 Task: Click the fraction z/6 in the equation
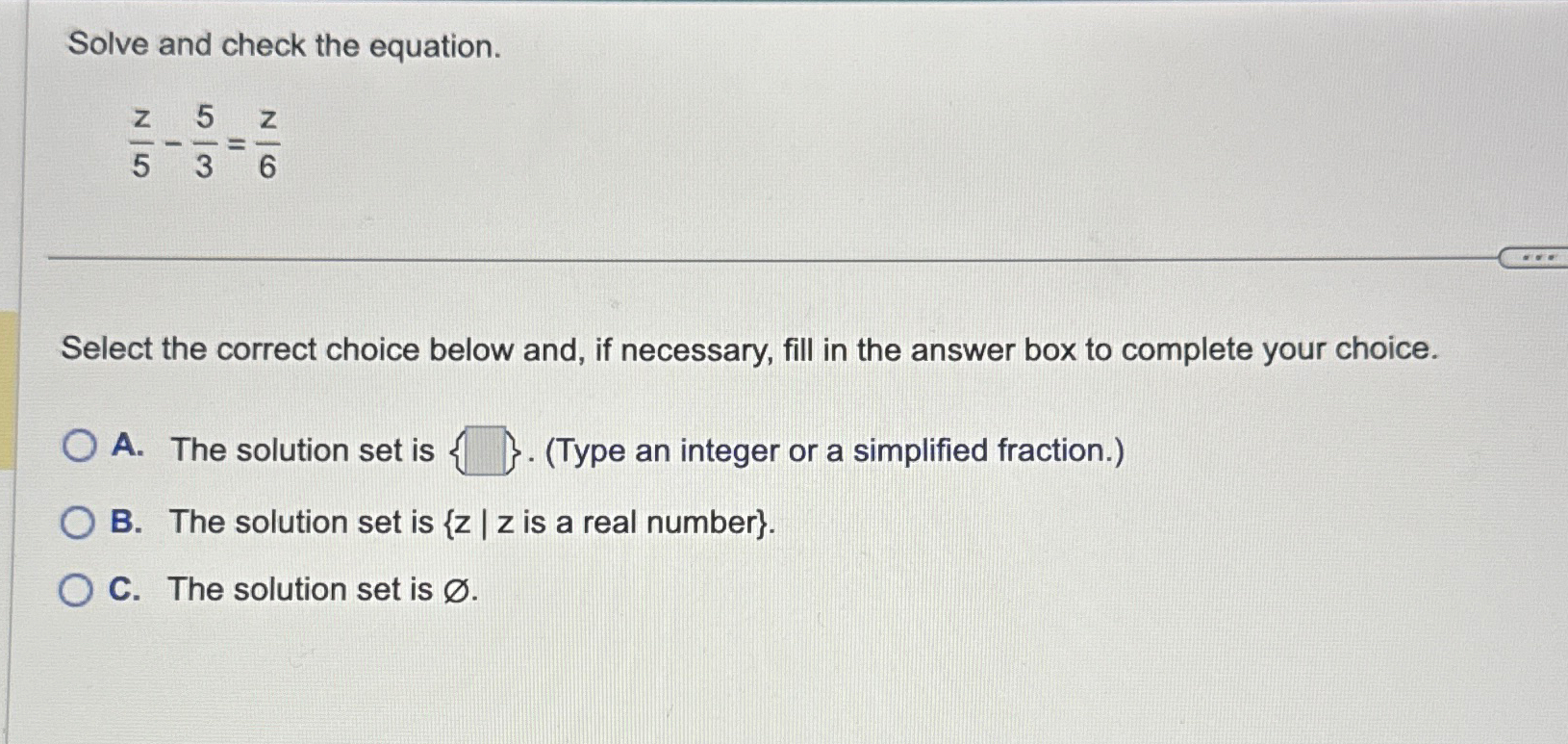(267, 142)
